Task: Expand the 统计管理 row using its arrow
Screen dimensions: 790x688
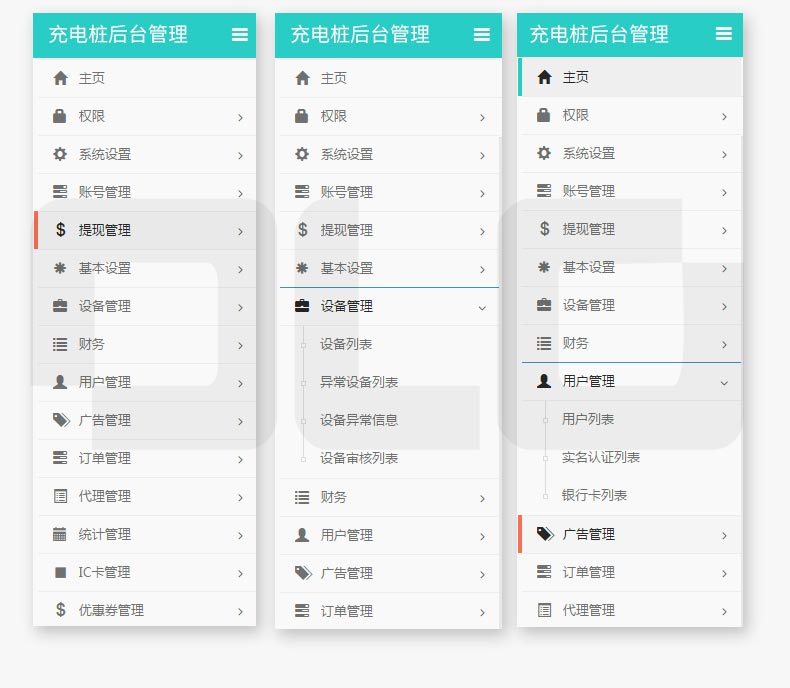Action: coord(240,535)
